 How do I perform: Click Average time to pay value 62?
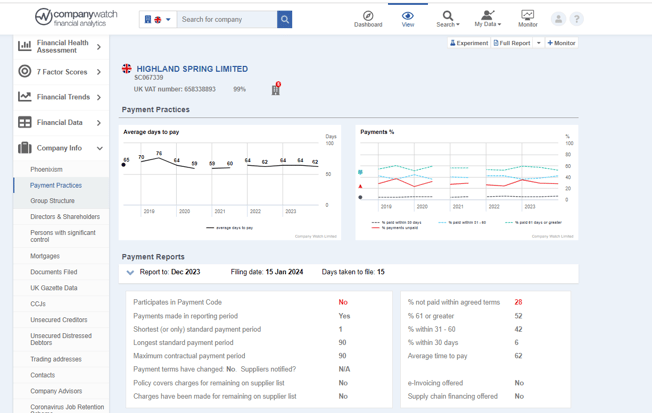coord(518,356)
